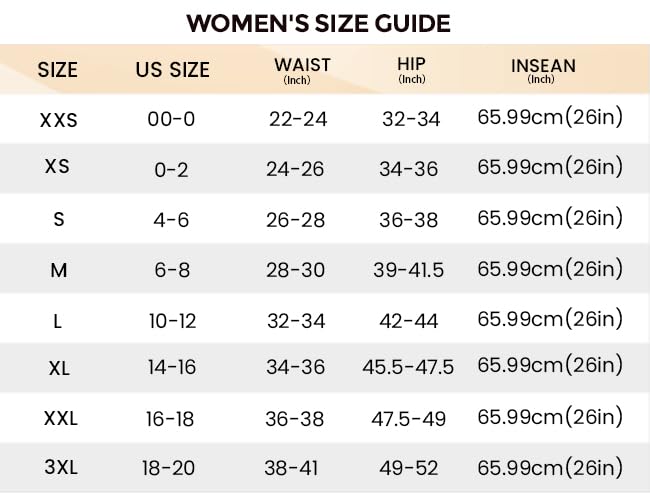650x500 pixels.
Task: Select the US SIZE column header
Action: click(x=172, y=70)
